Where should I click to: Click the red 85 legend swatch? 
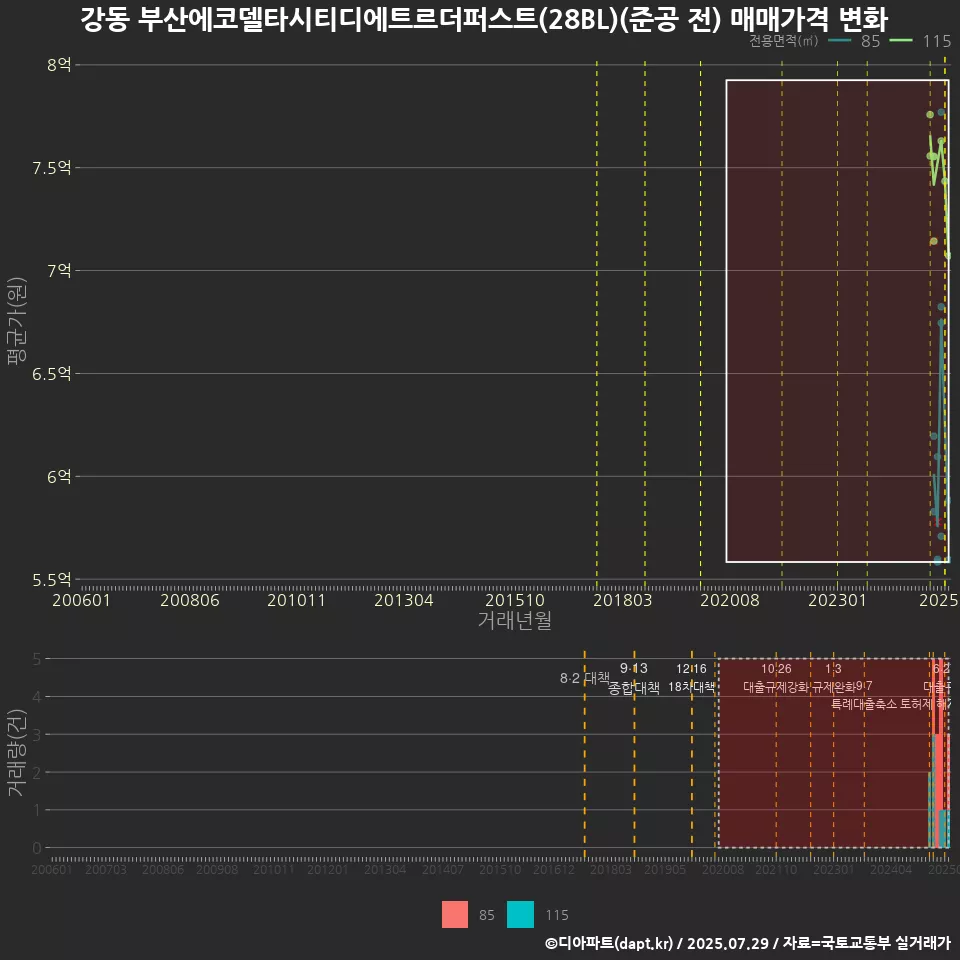pos(454,914)
